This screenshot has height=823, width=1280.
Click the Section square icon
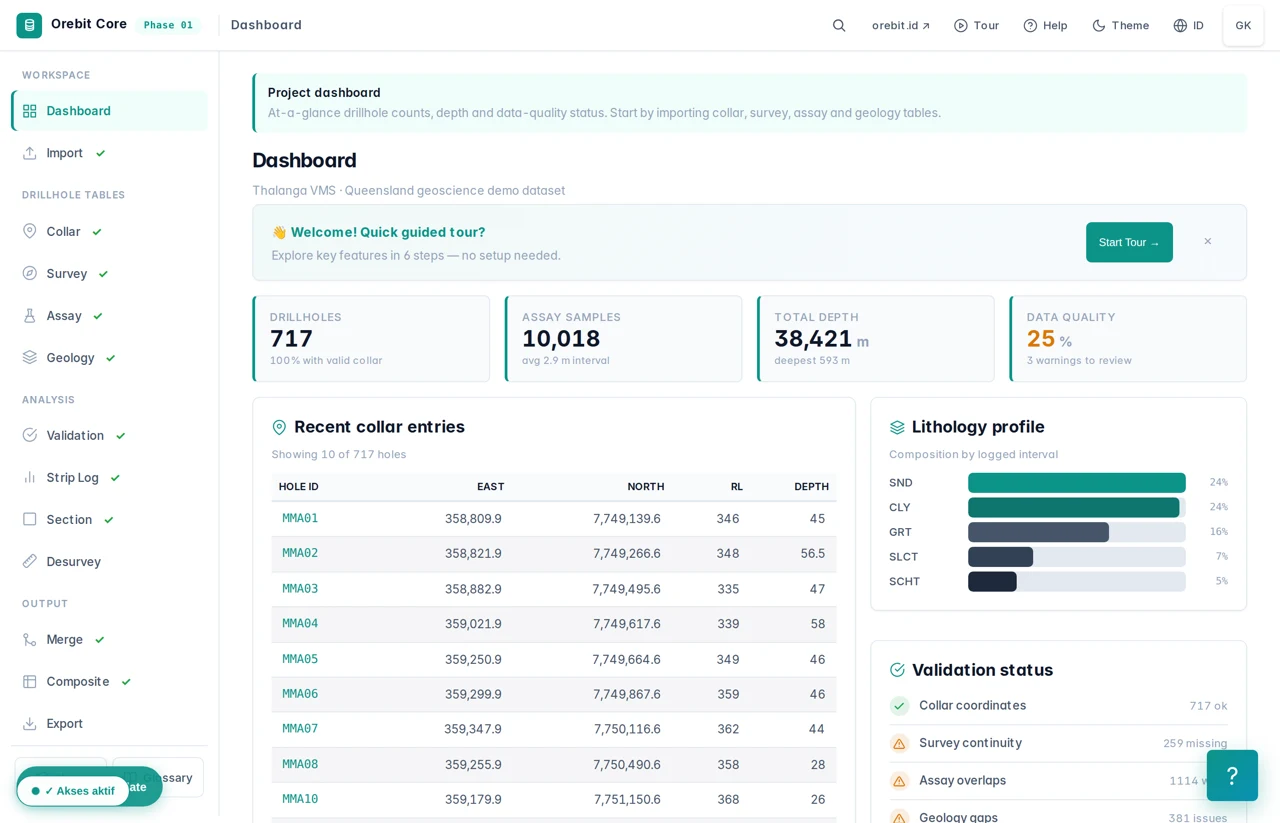pos(30,519)
